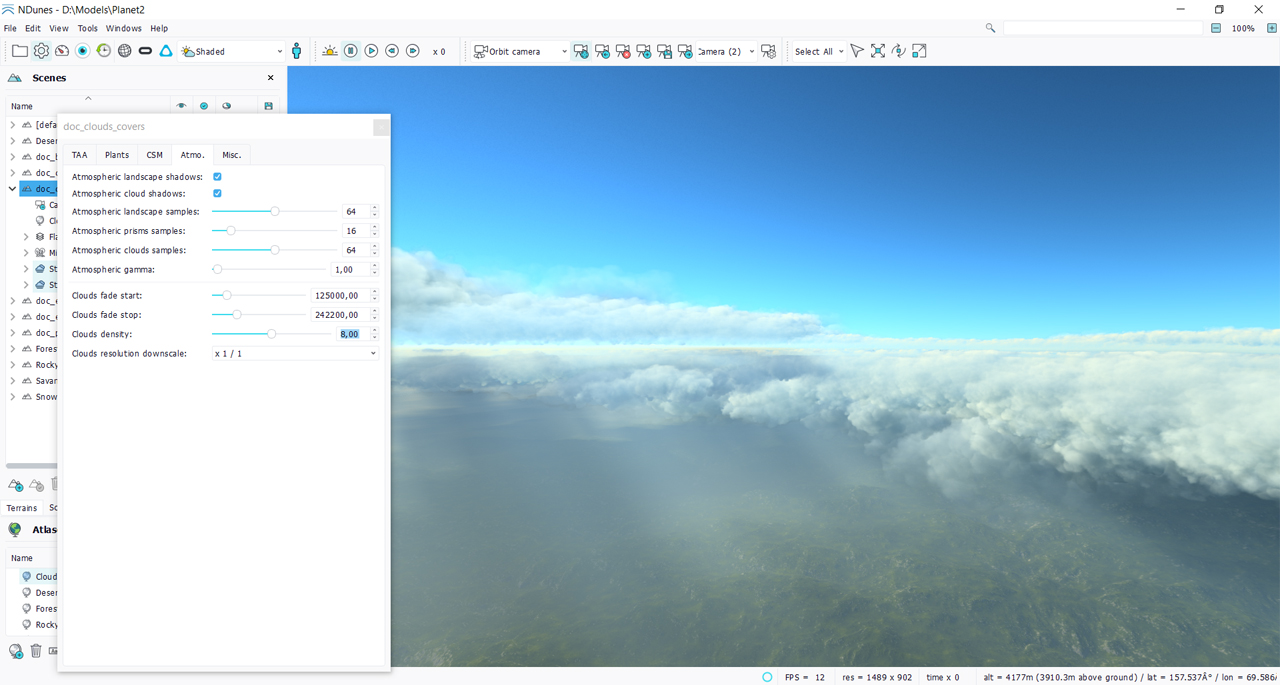
Task: Click the eye visibility column header
Action: coord(181,106)
